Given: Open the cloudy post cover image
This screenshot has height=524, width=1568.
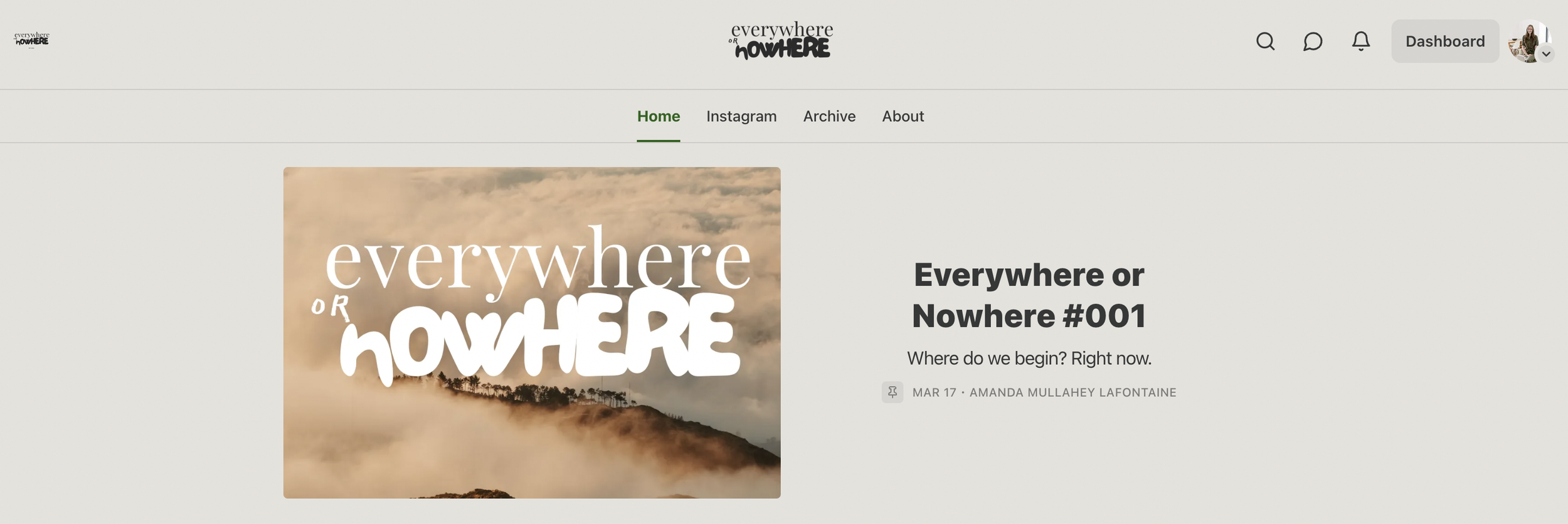Looking at the screenshot, I should pyautogui.click(x=532, y=333).
